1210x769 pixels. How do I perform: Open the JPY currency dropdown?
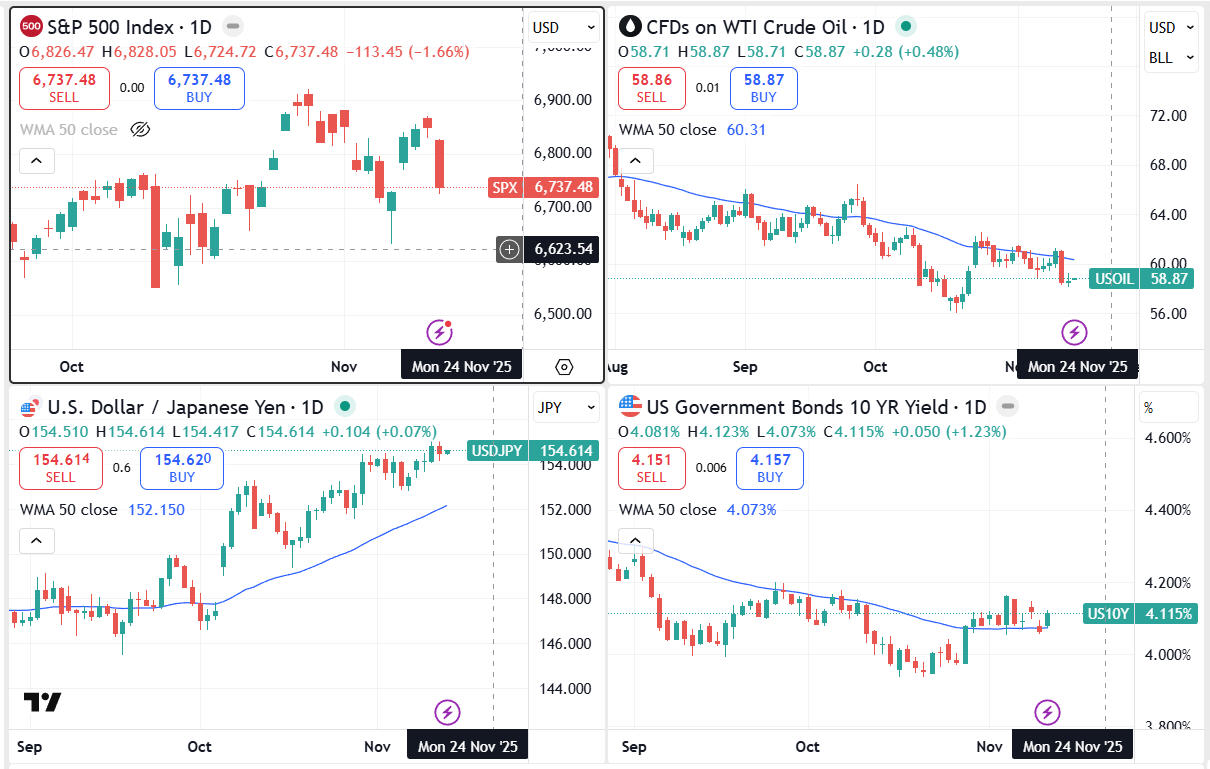(564, 407)
